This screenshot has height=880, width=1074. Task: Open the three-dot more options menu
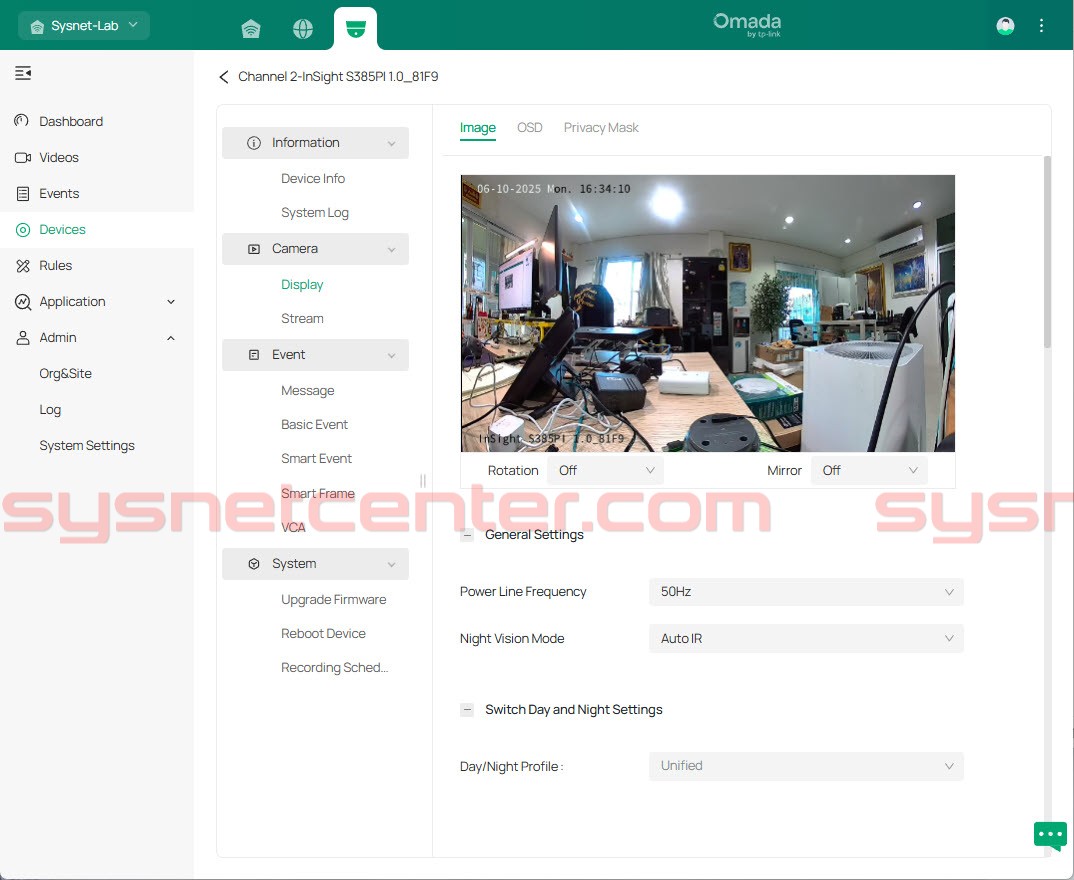pos(1042,26)
